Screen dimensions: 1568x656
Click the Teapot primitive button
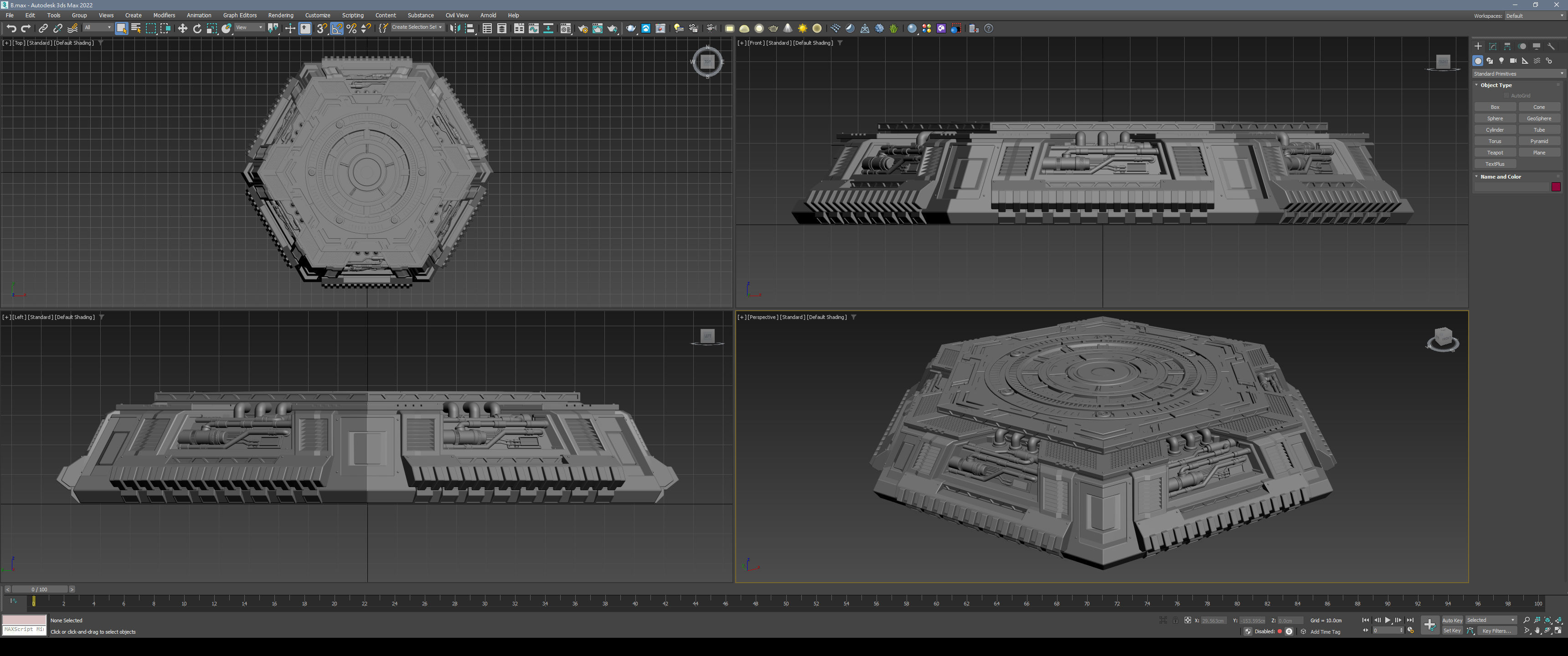[x=1495, y=153]
